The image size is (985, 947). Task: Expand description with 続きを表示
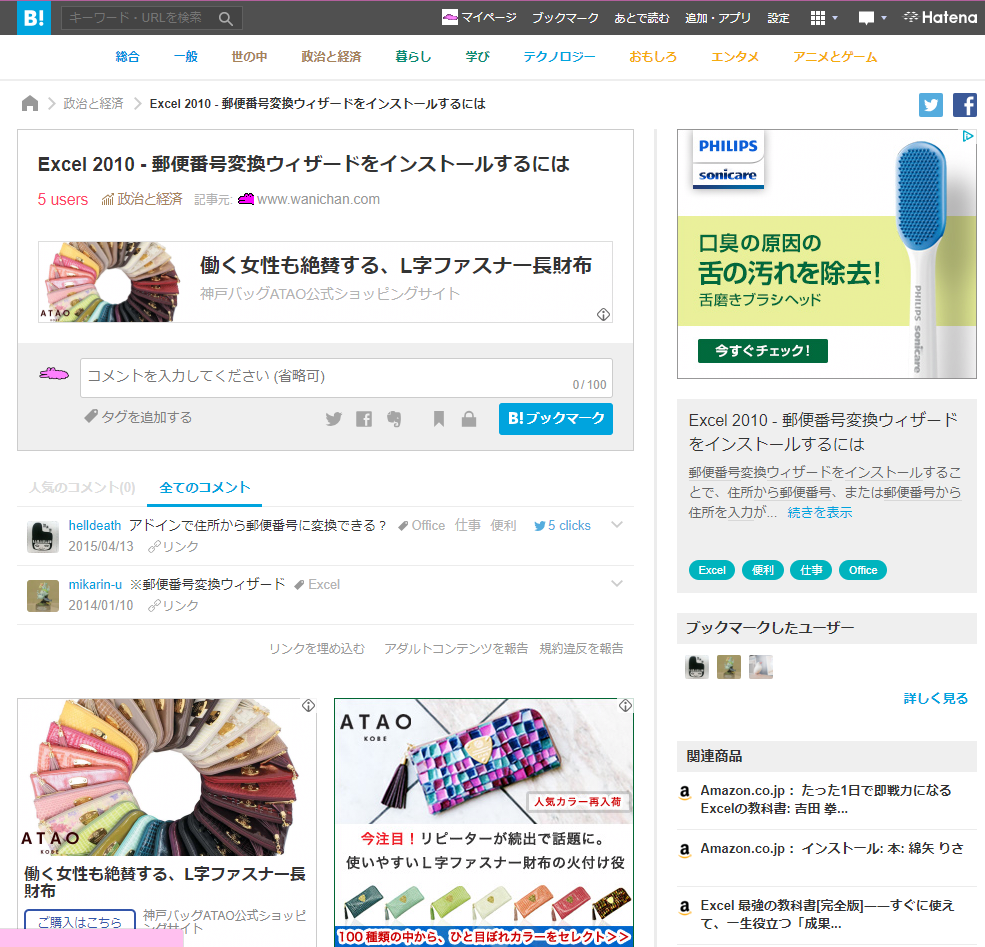(x=820, y=512)
